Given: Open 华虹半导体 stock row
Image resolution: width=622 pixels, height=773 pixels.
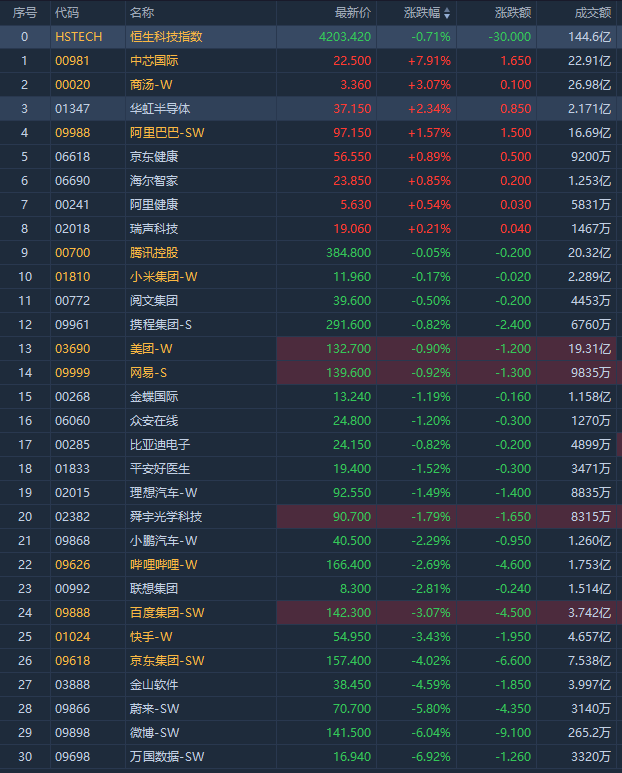Looking at the screenshot, I should (x=311, y=108).
